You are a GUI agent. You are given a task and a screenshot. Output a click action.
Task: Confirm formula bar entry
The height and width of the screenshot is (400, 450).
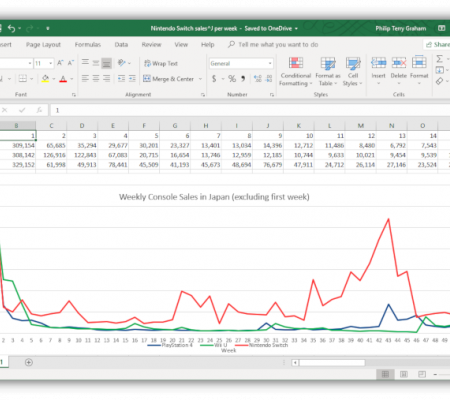(x=22, y=110)
